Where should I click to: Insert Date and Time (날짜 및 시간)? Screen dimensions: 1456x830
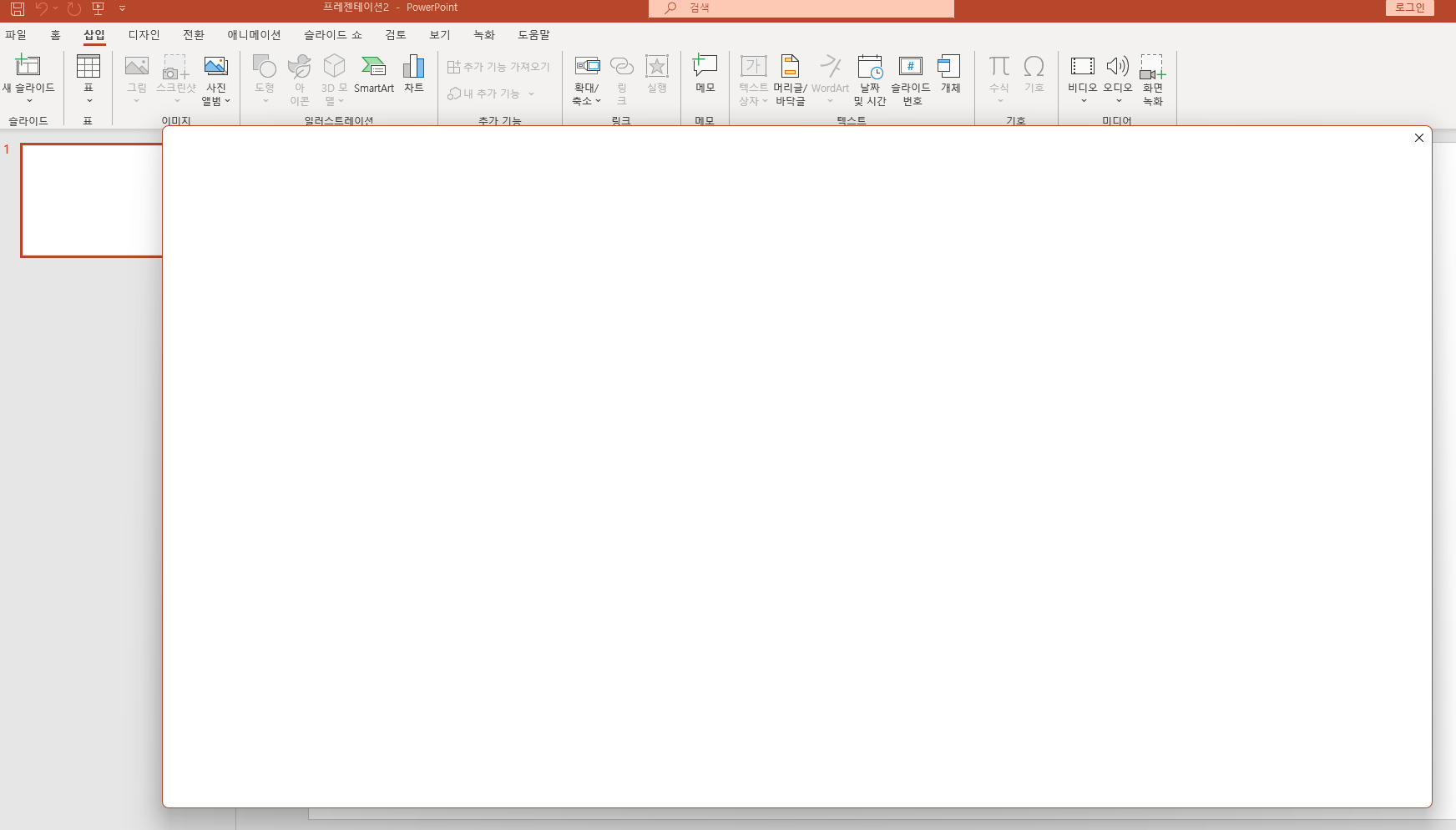870,80
